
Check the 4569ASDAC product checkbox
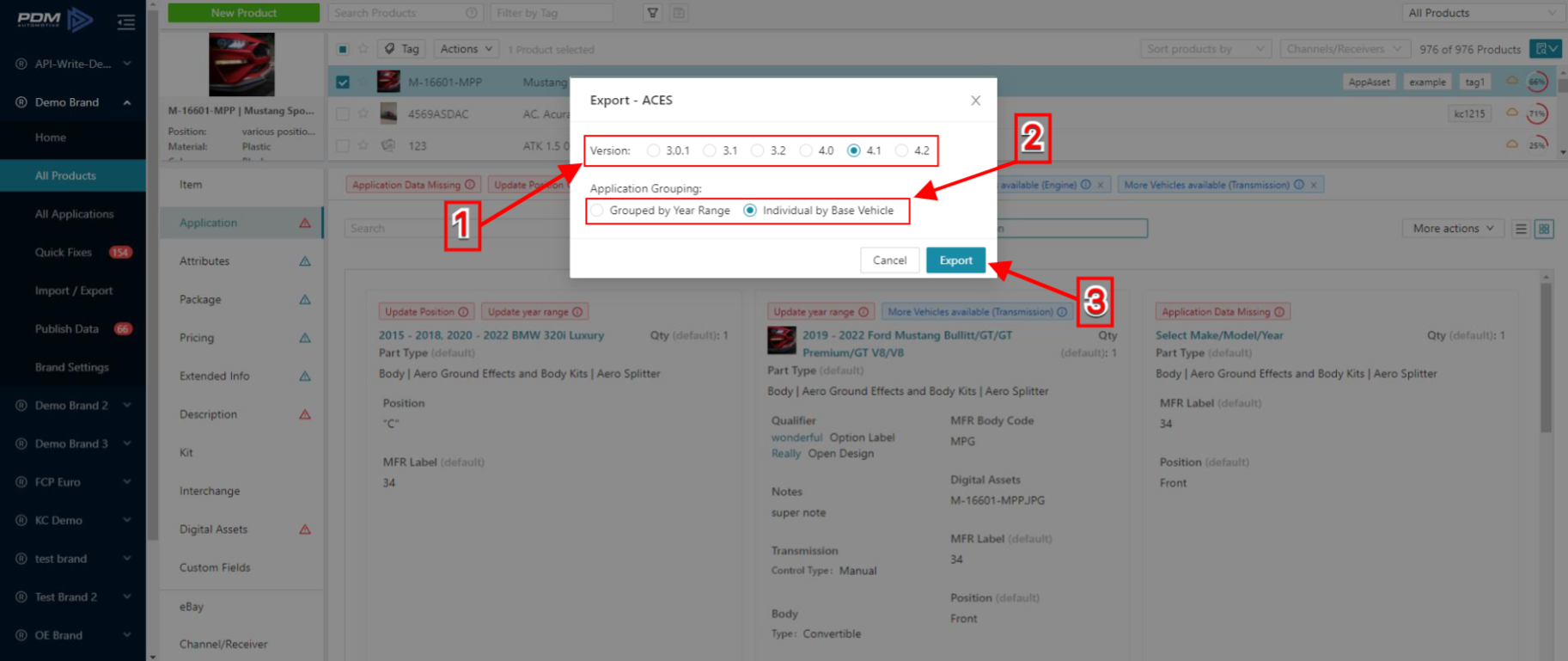coord(343,113)
